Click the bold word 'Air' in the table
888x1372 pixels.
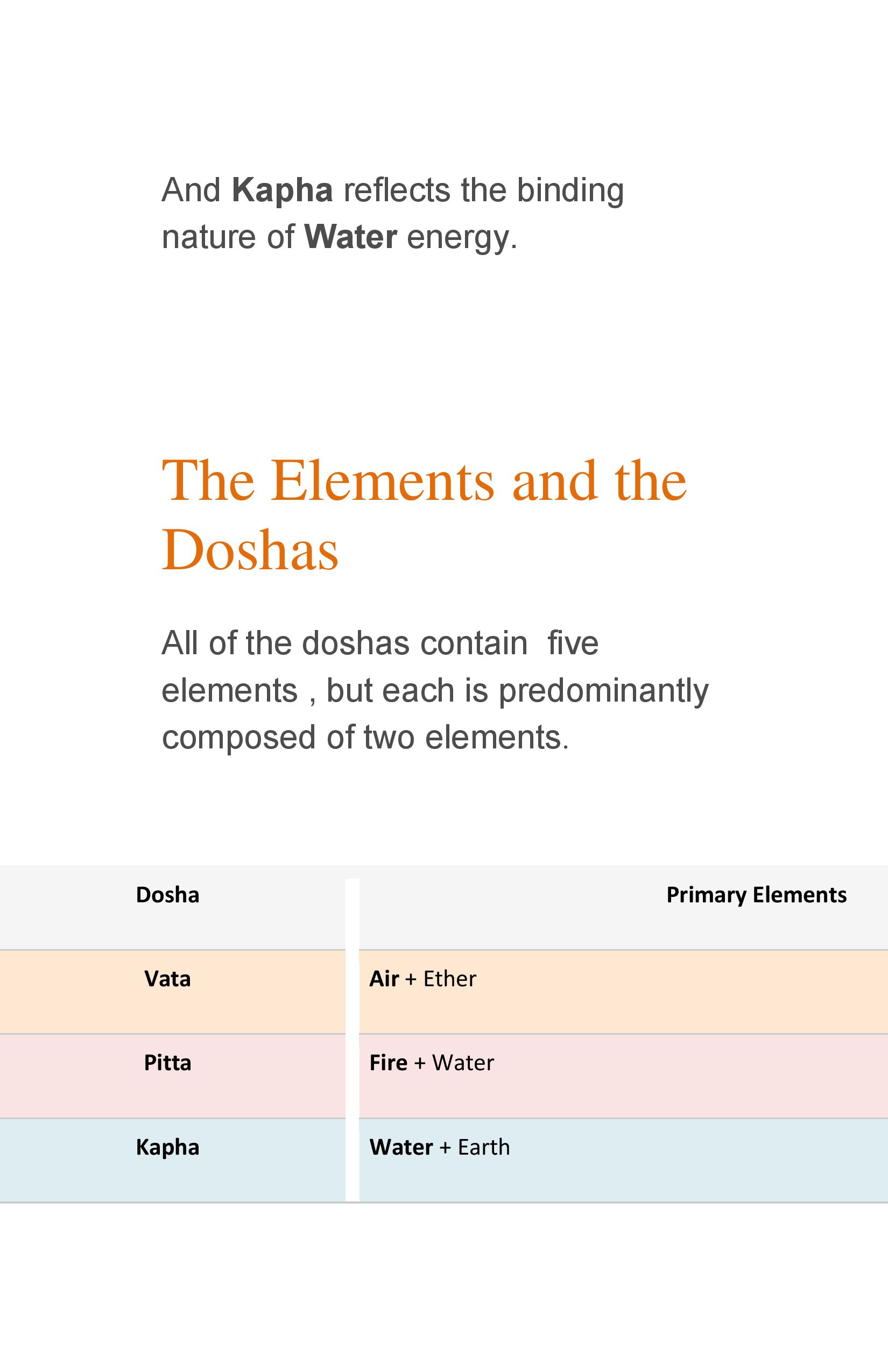pos(384,979)
